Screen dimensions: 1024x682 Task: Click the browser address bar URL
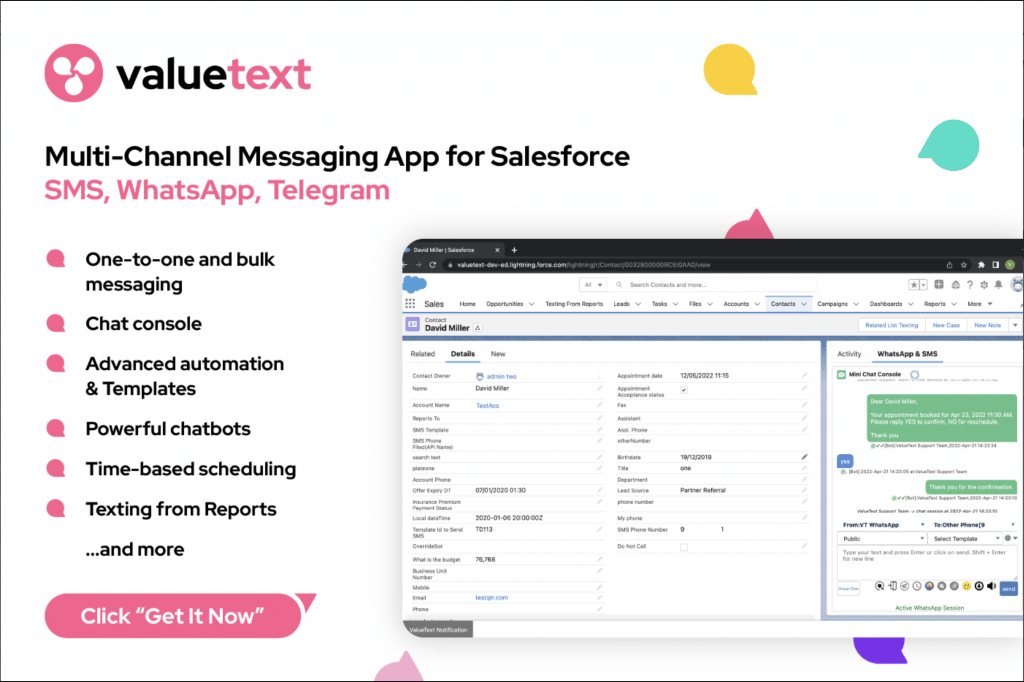(x=583, y=265)
